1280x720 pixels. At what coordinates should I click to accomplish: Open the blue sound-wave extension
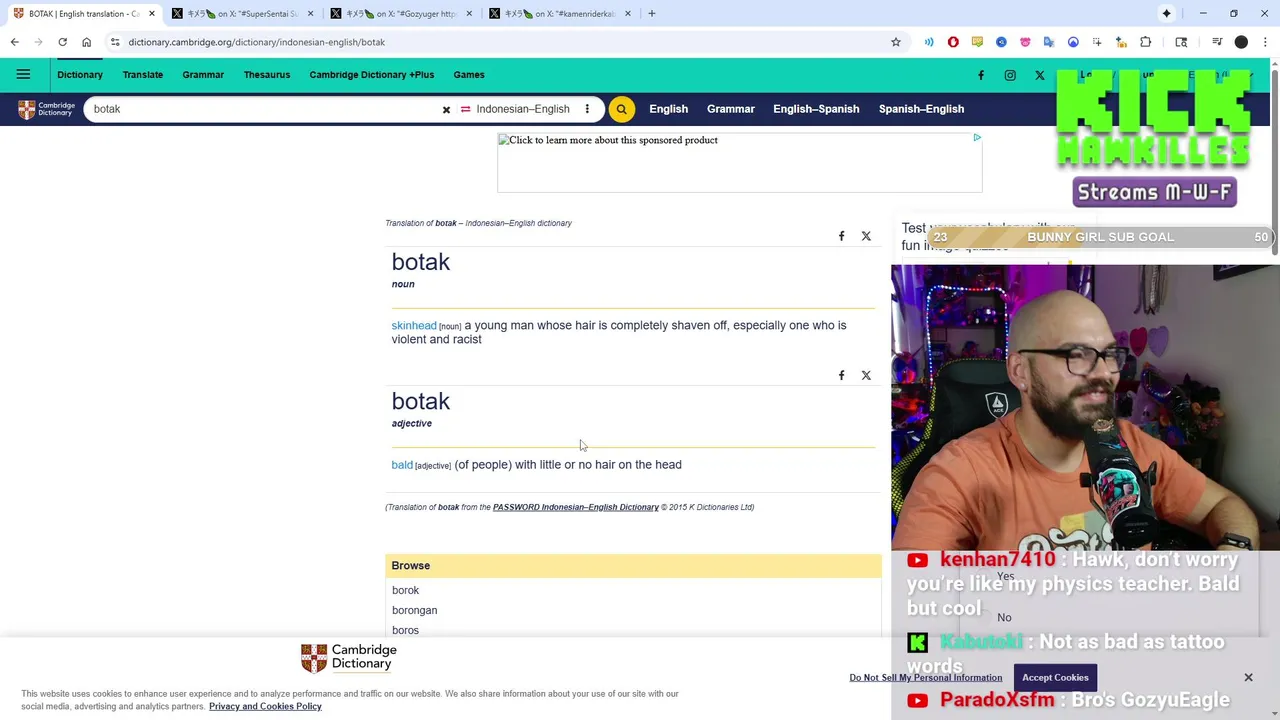point(929,42)
